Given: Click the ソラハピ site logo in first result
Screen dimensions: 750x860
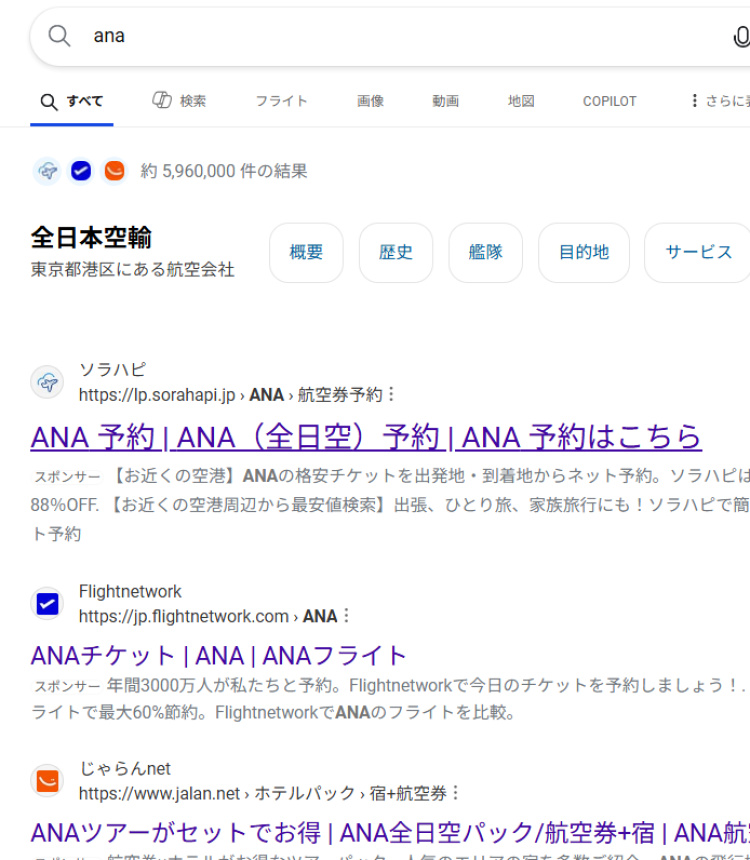Looking at the screenshot, I should [x=47, y=382].
